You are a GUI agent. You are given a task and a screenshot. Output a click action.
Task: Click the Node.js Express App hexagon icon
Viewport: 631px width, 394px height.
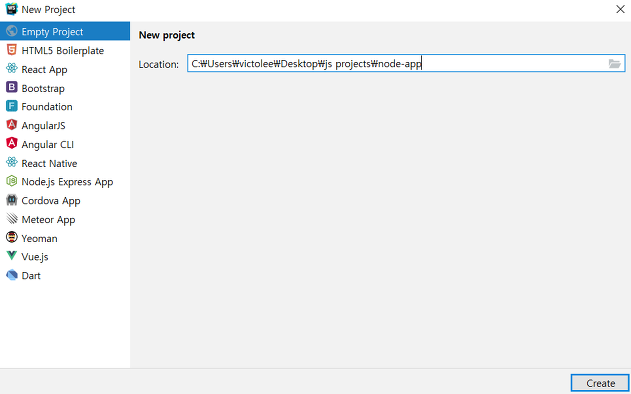12,181
